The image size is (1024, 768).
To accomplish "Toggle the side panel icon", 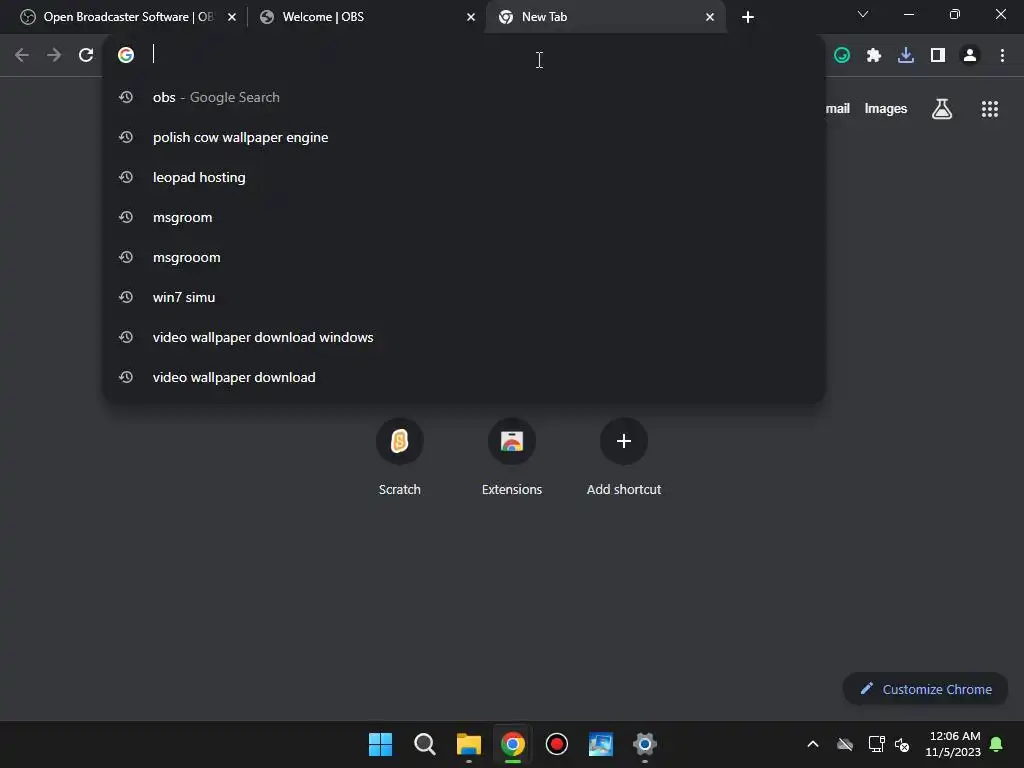I will pos(938,56).
